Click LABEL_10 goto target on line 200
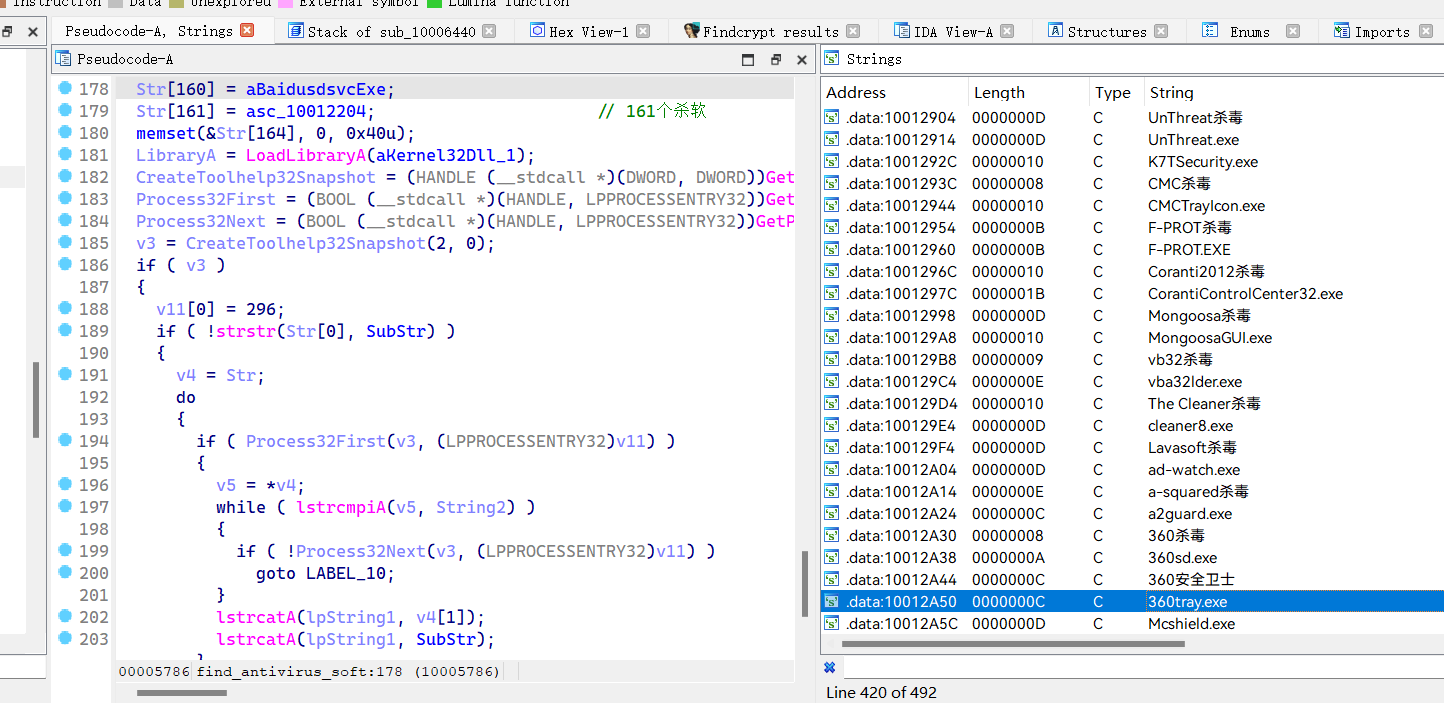The image size is (1444, 703). click(345, 573)
